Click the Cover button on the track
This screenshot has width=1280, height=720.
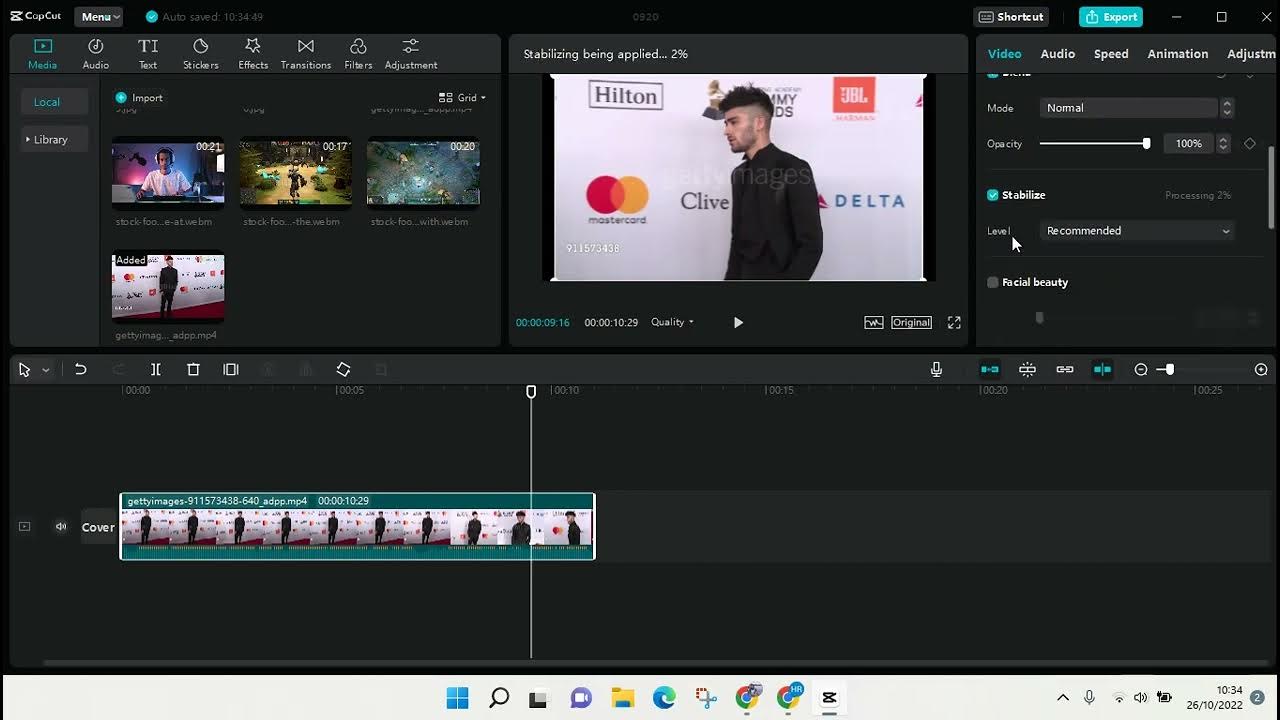tap(98, 527)
